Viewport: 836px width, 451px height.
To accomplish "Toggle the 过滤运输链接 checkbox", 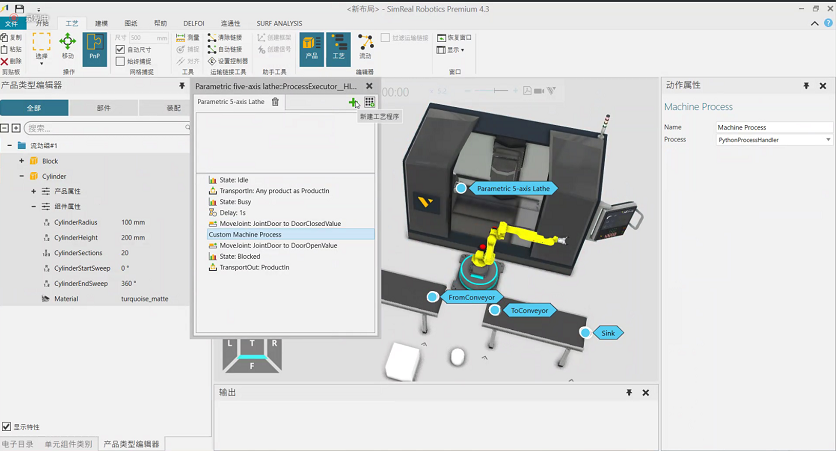I will coord(385,38).
